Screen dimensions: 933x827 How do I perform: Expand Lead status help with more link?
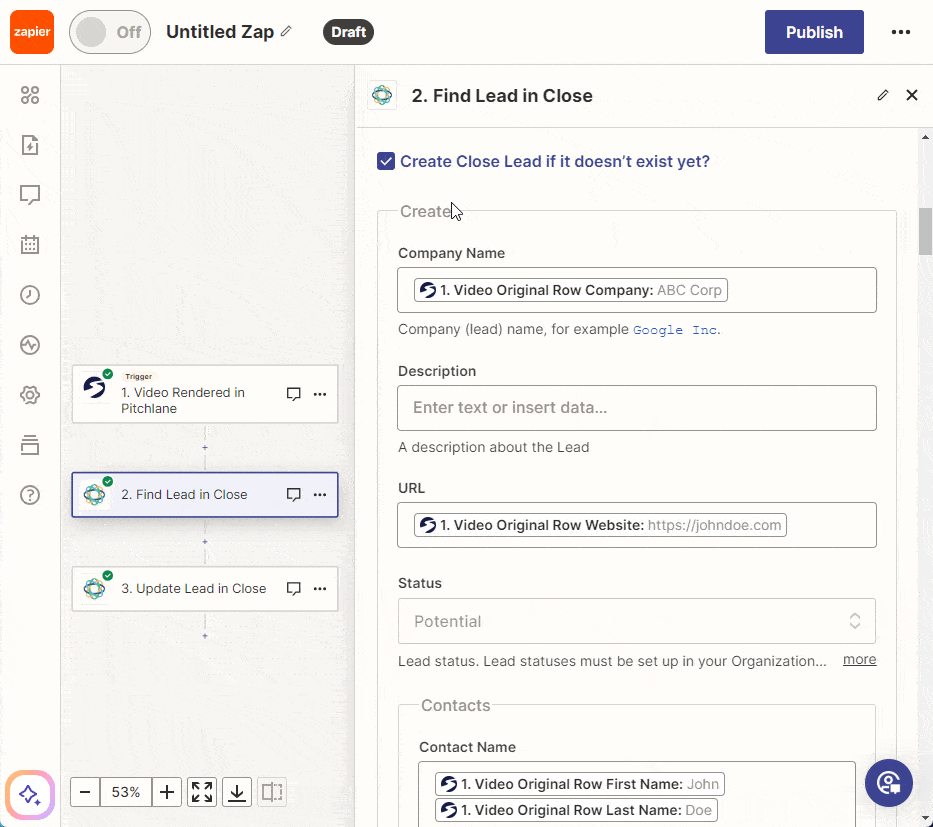(859, 660)
